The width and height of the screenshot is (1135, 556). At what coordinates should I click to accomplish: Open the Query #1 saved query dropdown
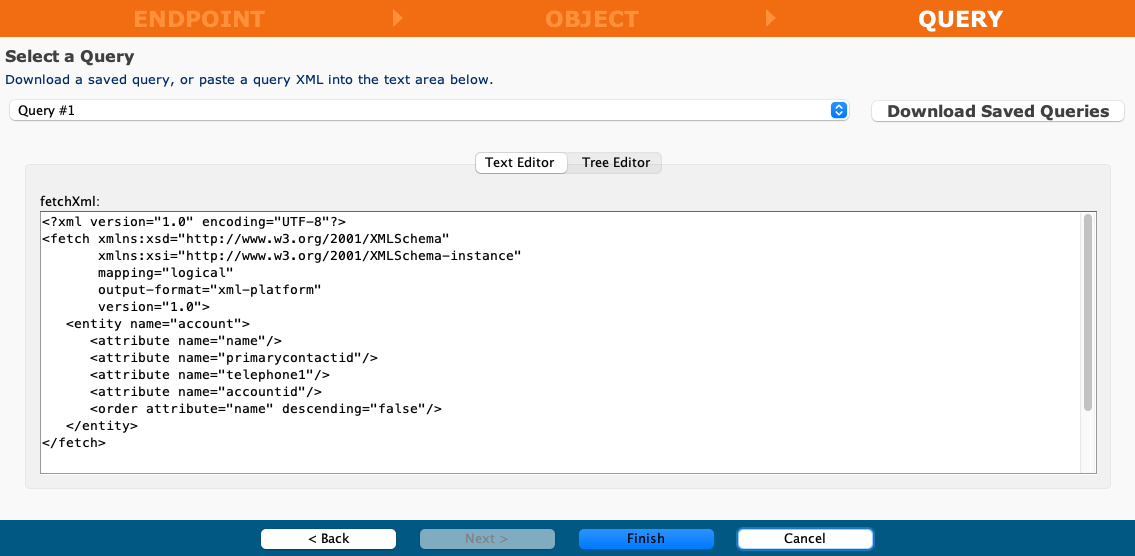click(429, 111)
